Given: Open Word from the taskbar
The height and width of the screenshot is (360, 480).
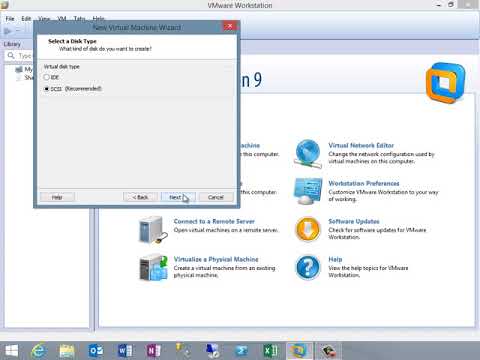Looking at the screenshot, I should 125,351.
